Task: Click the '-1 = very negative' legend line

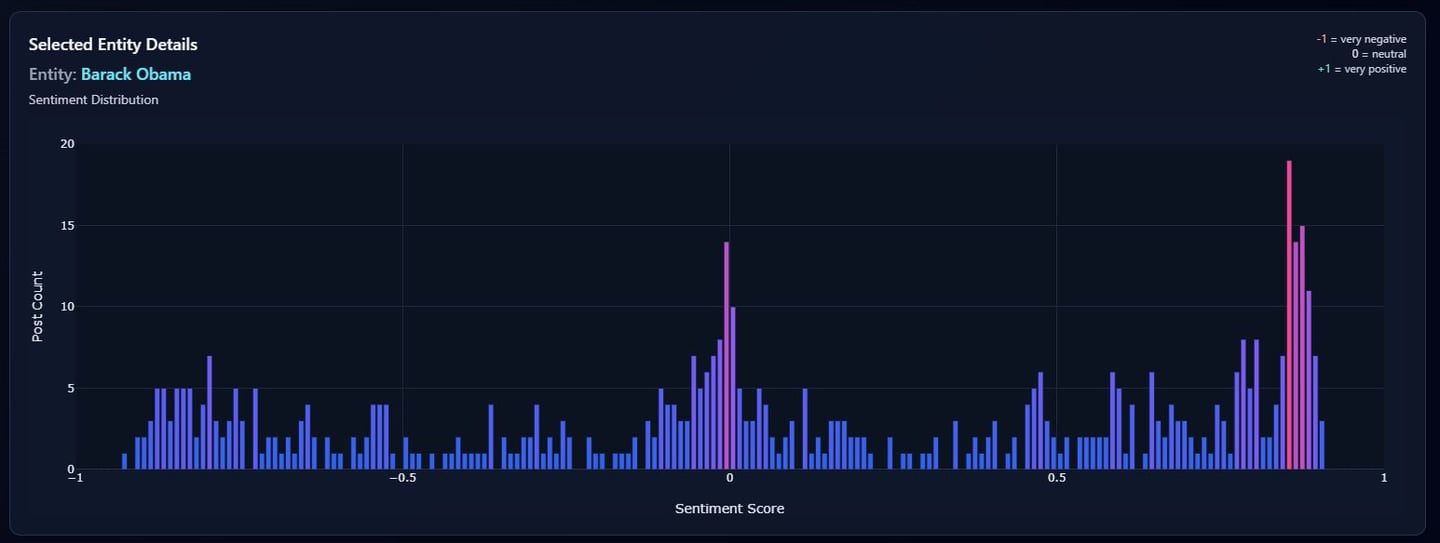Action: tap(1361, 39)
